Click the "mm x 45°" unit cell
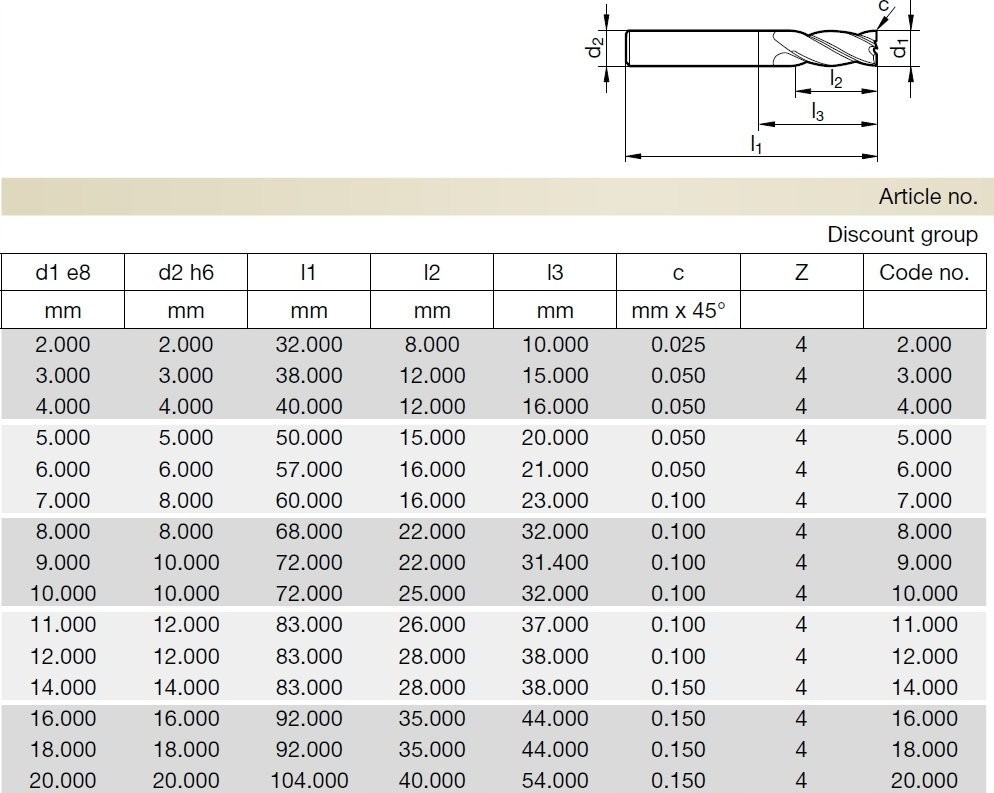The image size is (994, 793). (678, 310)
